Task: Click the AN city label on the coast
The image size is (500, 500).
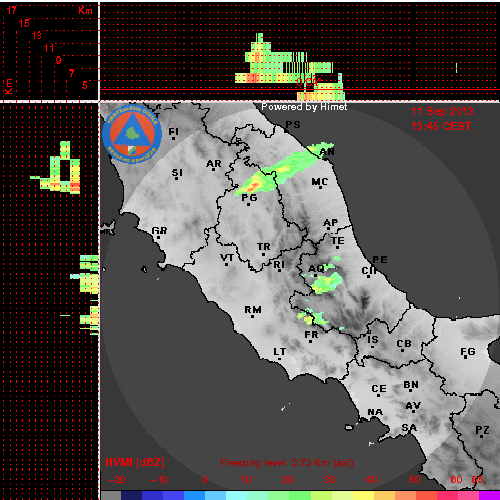Action: click(x=327, y=152)
